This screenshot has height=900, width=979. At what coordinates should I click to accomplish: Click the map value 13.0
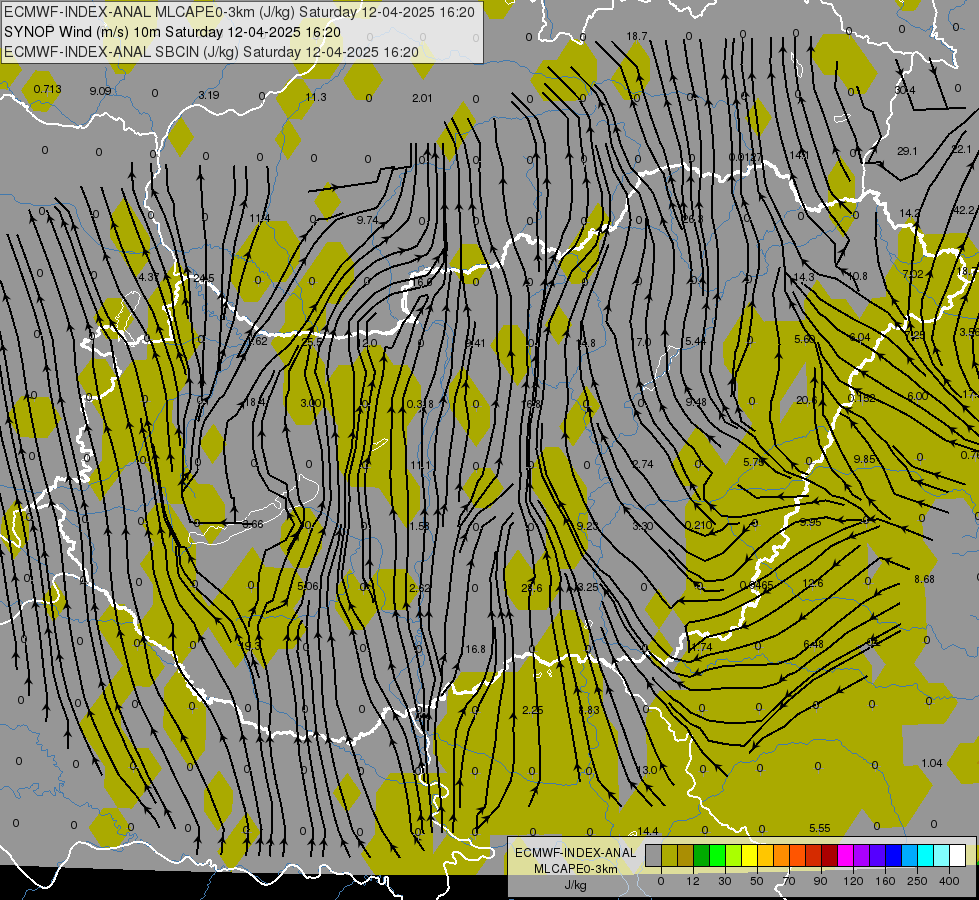tap(646, 770)
